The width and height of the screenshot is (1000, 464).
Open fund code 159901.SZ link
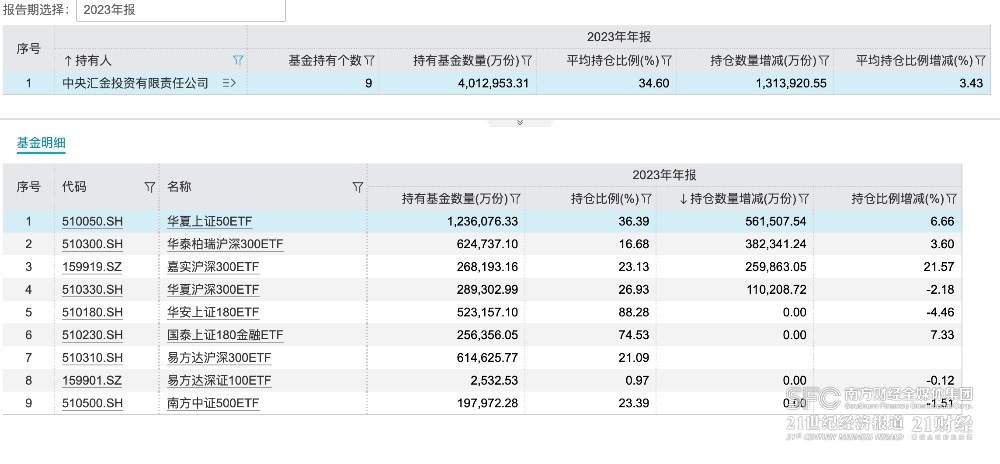(x=92, y=381)
